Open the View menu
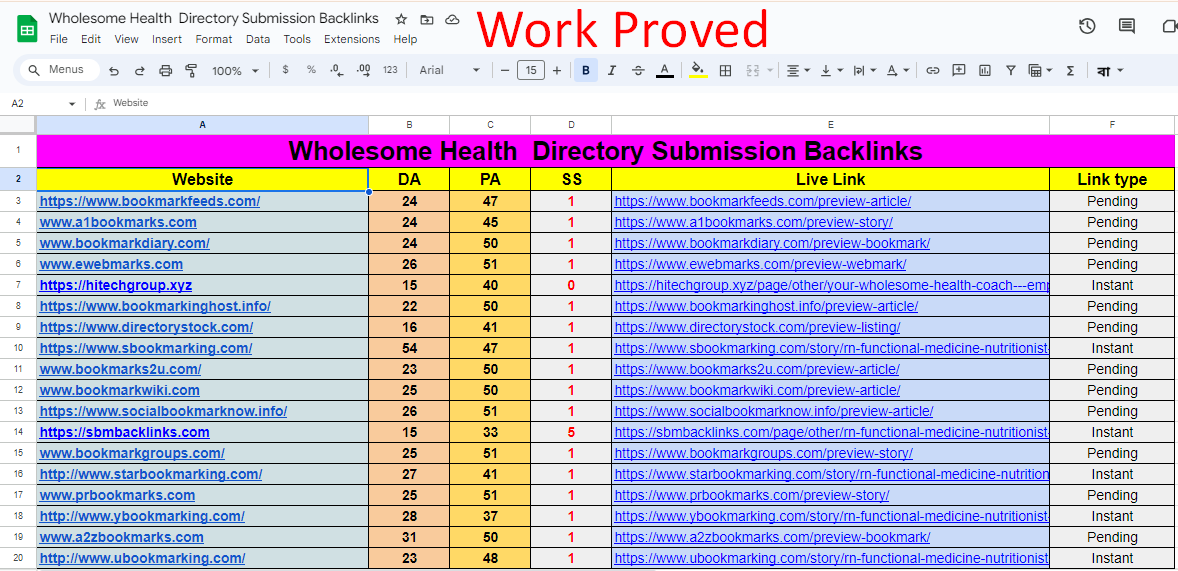 pos(126,39)
